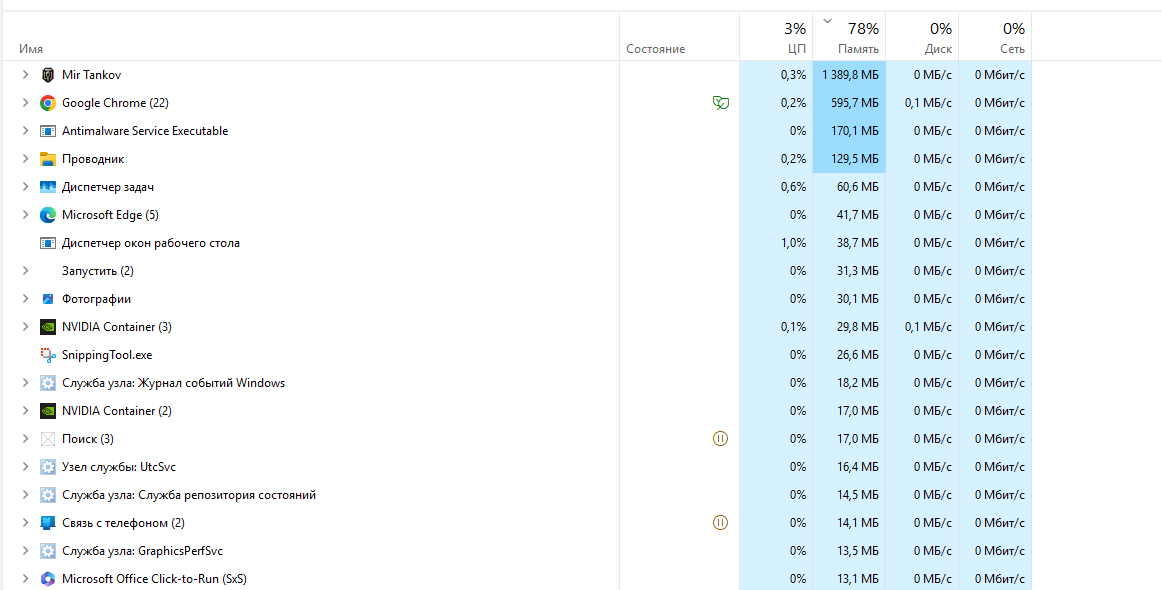Image resolution: width=1162 pixels, height=590 pixels.
Task: Expand the Google Chrome (22) process group
Action: [26, 103]
